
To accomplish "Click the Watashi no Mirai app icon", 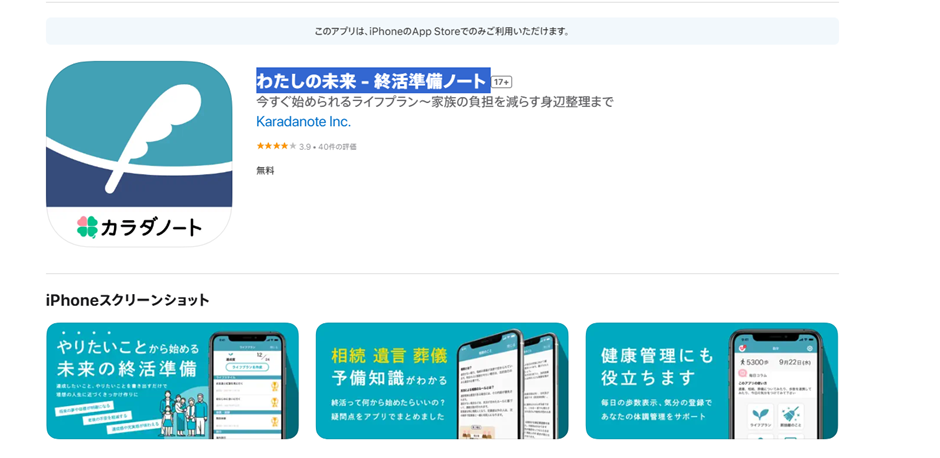I will pos(139,153).
